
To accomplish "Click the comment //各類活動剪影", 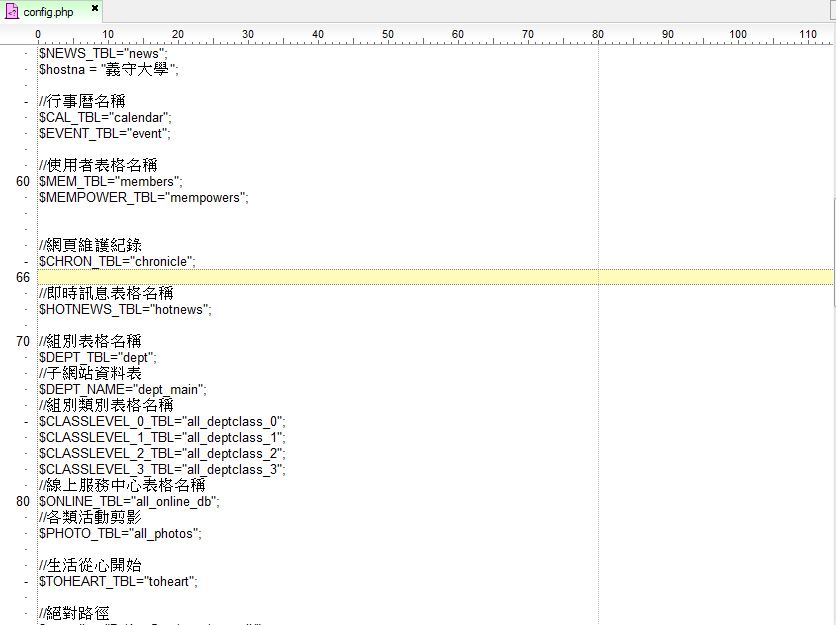I will tap(90, 517).
